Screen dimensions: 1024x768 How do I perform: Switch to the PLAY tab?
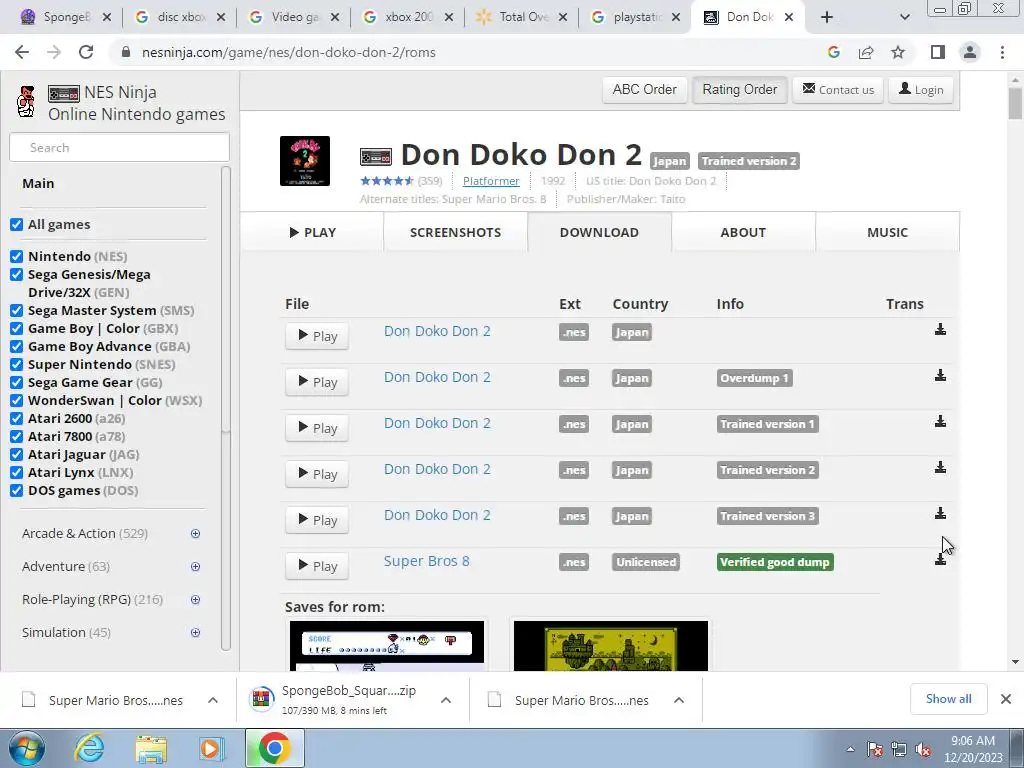[x=312, y=232]
